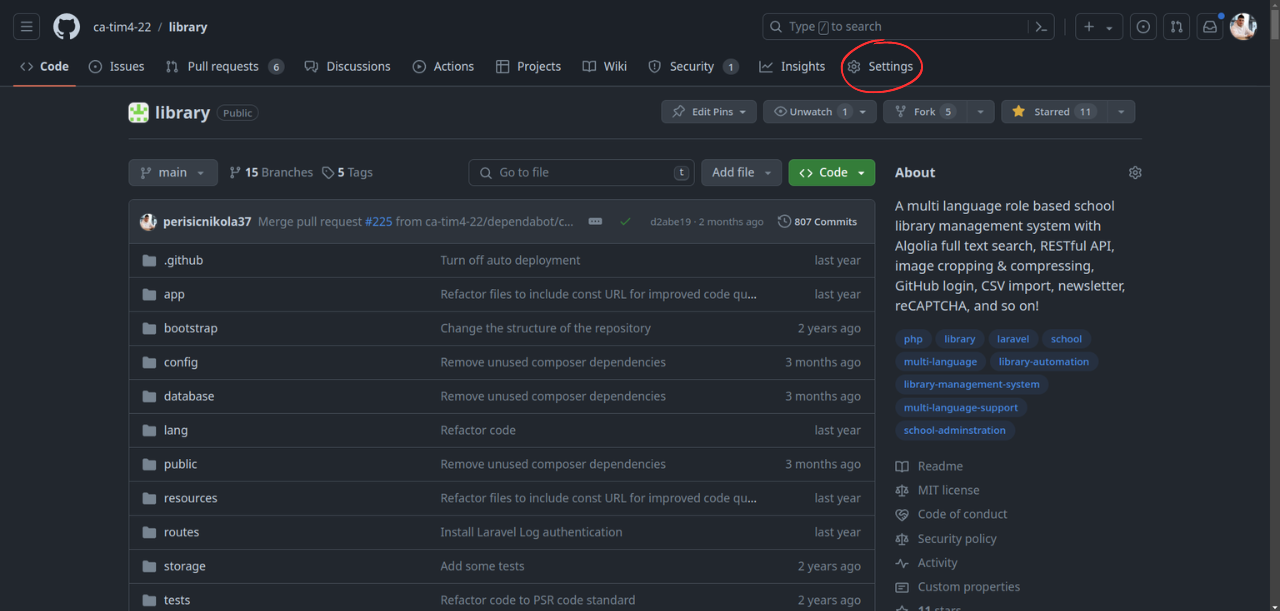This screenshot has width=1280, height=611.
Task: Click the green commit status checkmark
Action: click(x=626, y=221)
